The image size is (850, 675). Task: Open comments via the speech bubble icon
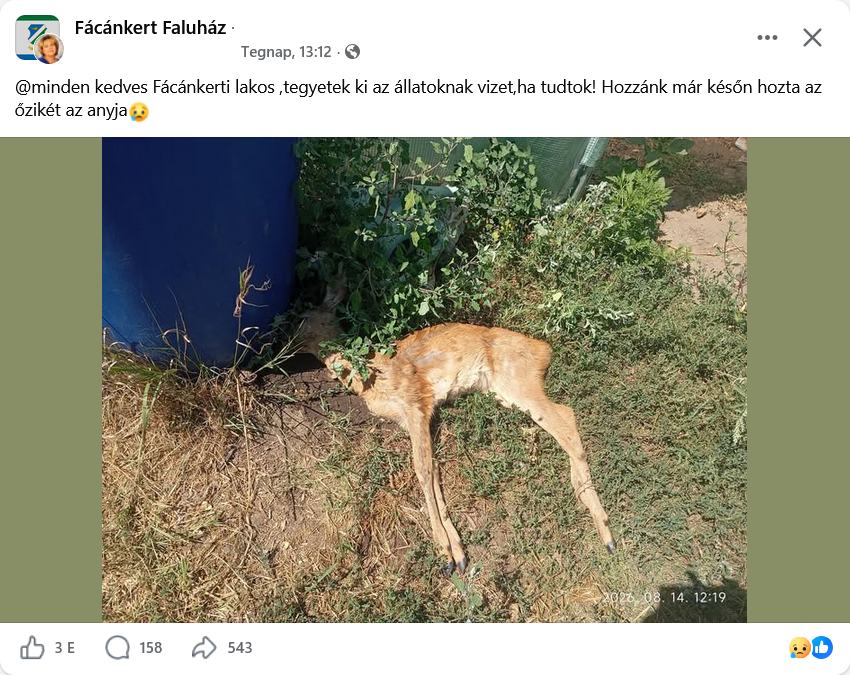[118, 647]
